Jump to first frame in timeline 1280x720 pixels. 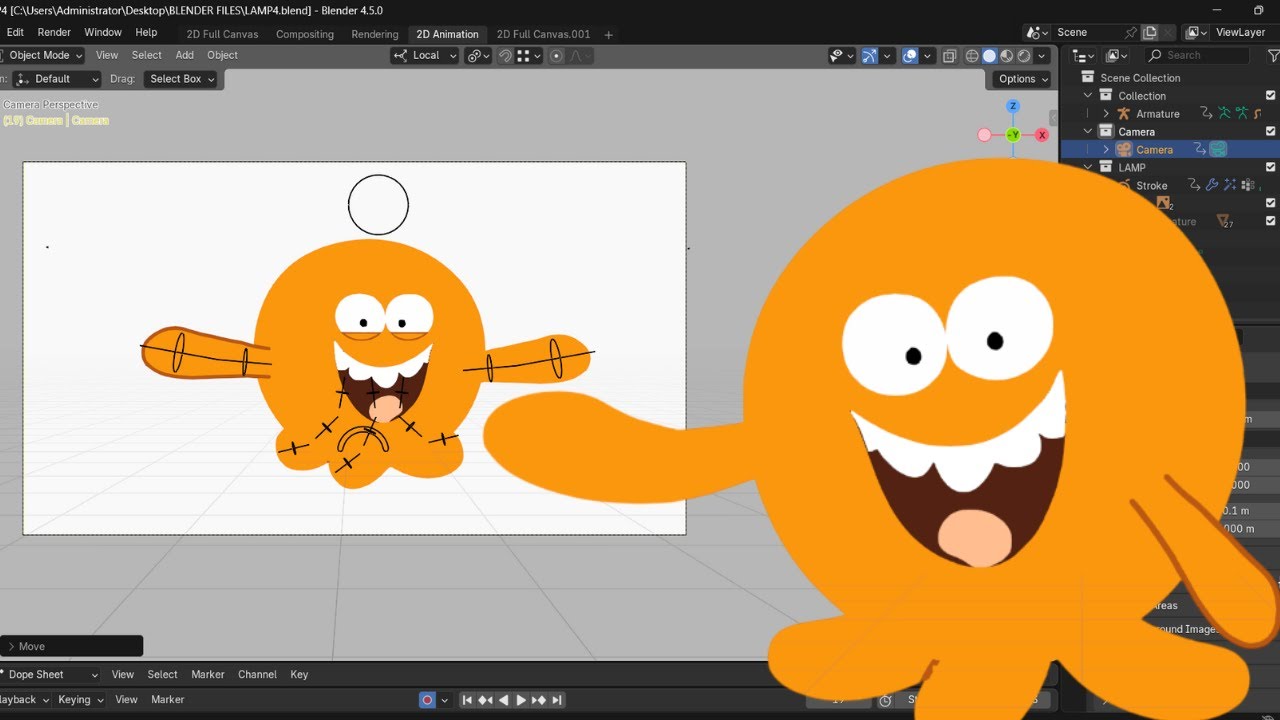tap(467, 700)
